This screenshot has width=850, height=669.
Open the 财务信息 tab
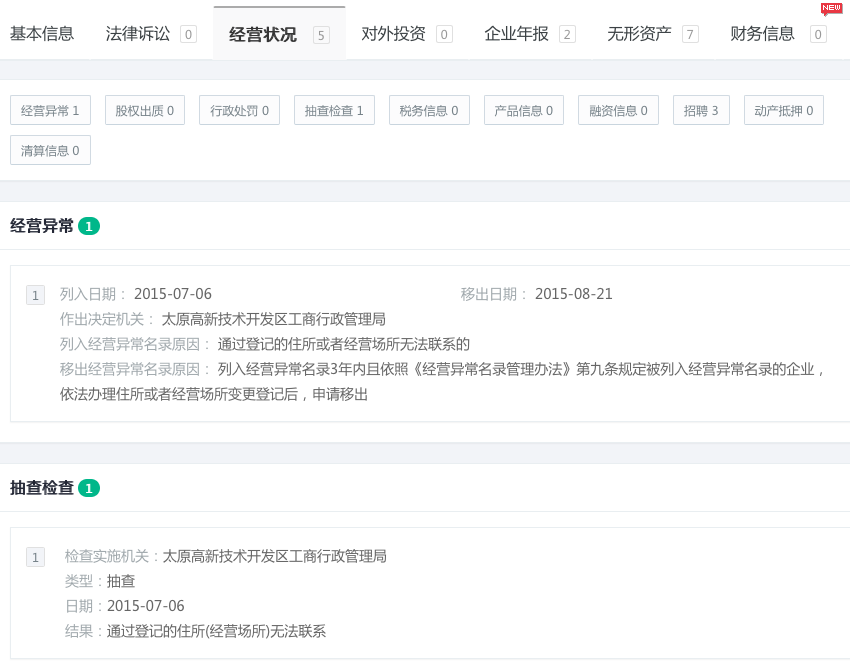pyautogui.click(x=777, y=34)
